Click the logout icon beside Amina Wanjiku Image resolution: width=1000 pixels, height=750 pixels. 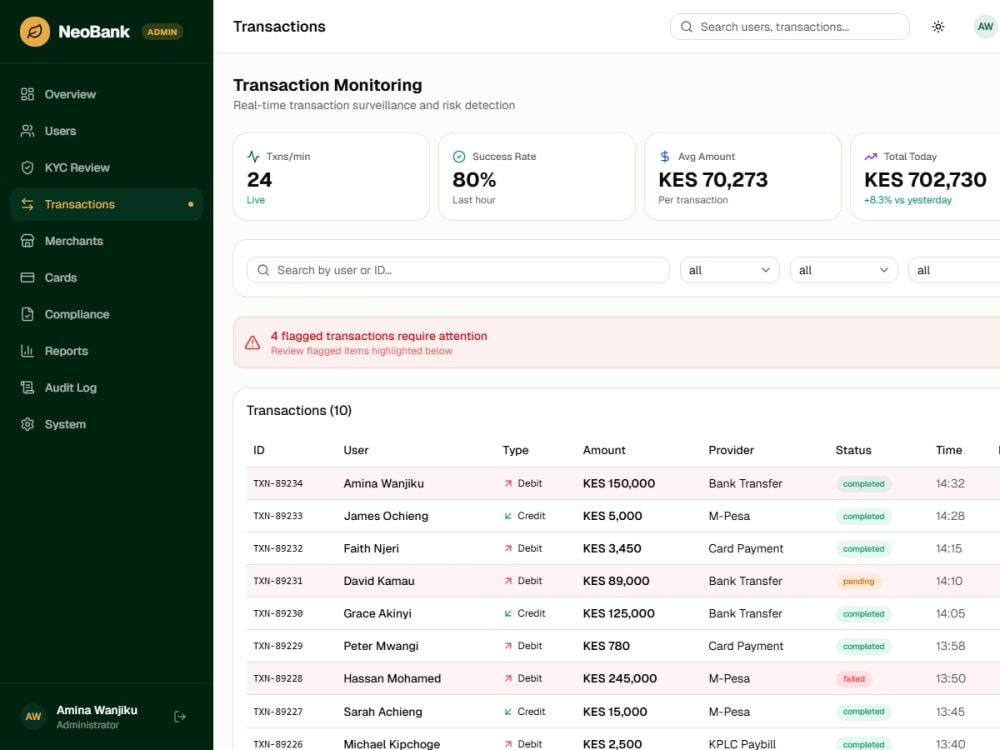[180, 717]
